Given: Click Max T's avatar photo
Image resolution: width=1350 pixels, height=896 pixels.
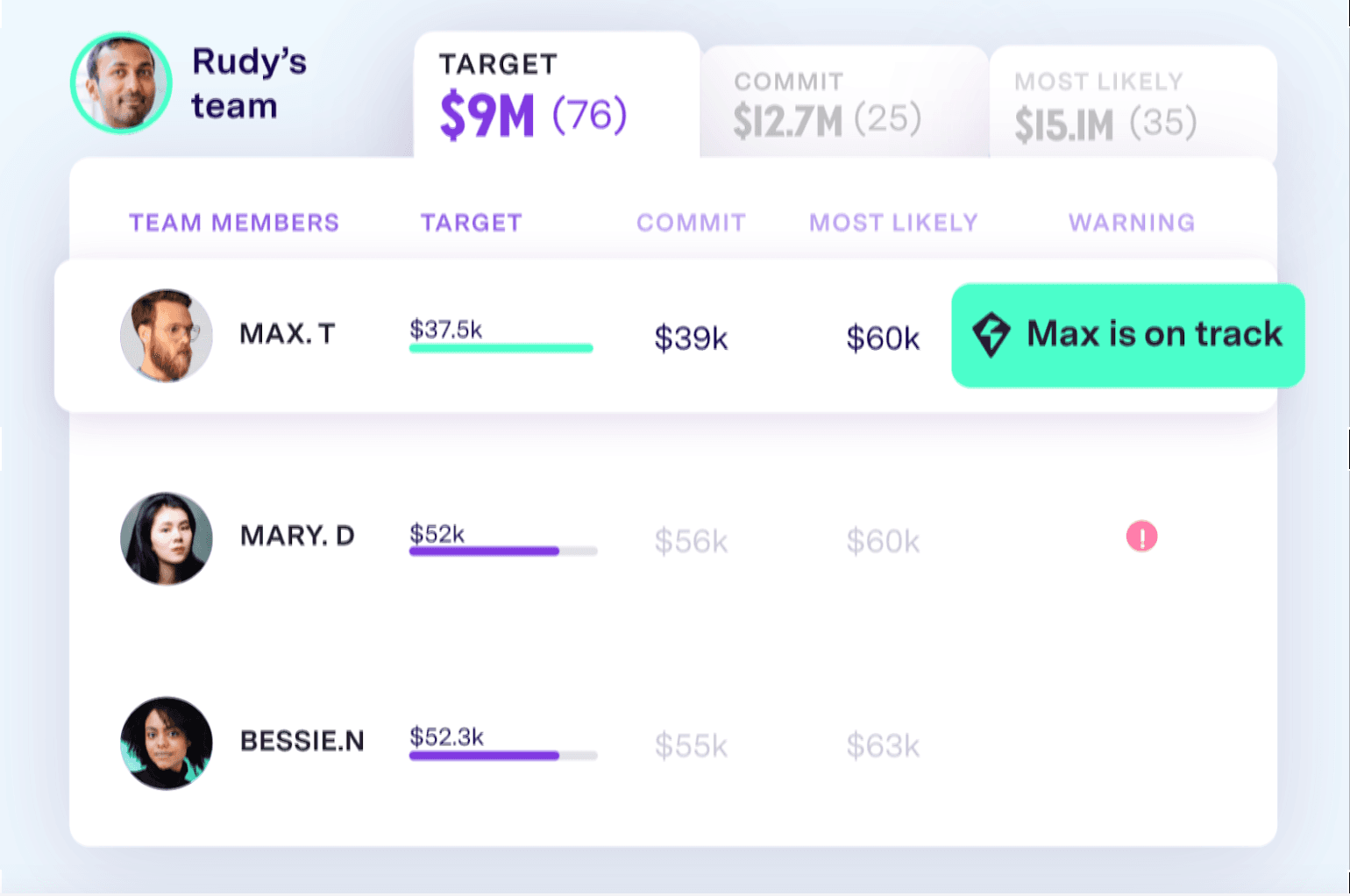Looking at the screenshot, I should [x=166, y=336].
